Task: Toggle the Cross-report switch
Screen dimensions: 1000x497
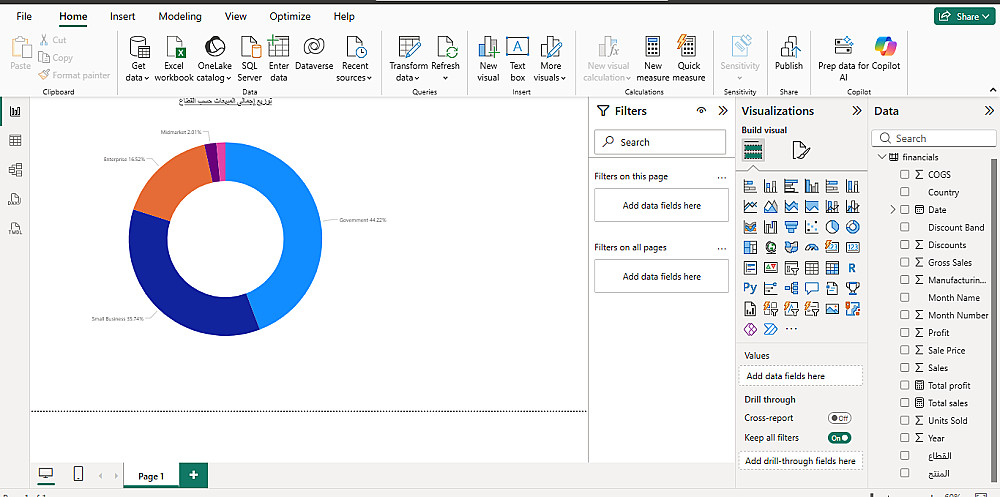Action: pyautogui.click(x=839, y=418)
